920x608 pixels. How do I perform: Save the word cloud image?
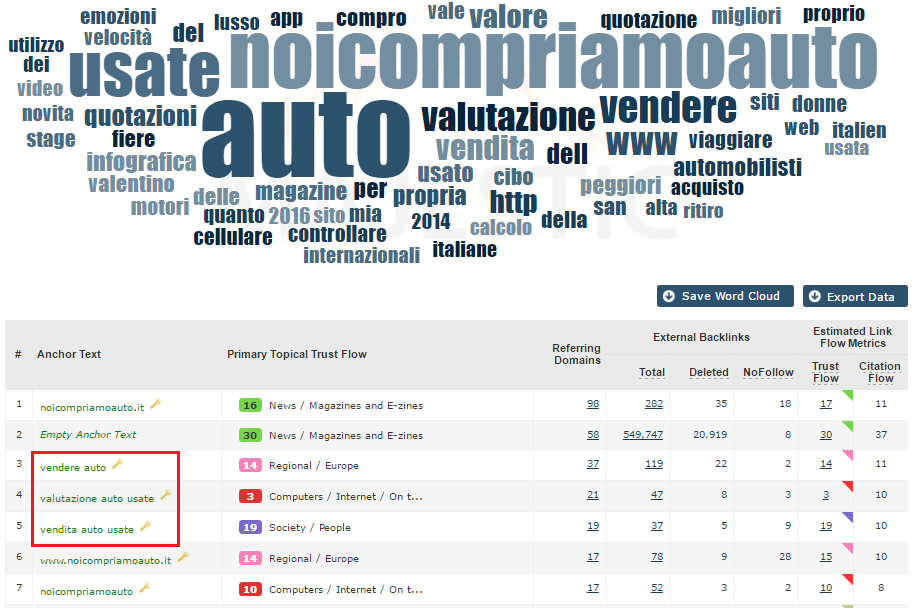(725, 296)
